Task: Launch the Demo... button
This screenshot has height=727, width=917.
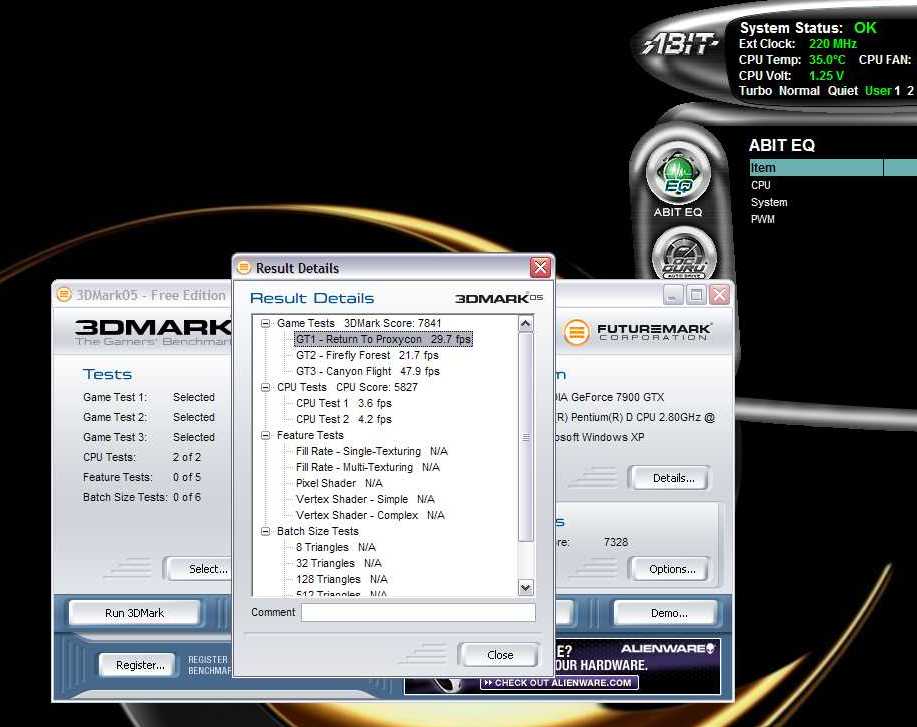Action: (x=668, y=613)
